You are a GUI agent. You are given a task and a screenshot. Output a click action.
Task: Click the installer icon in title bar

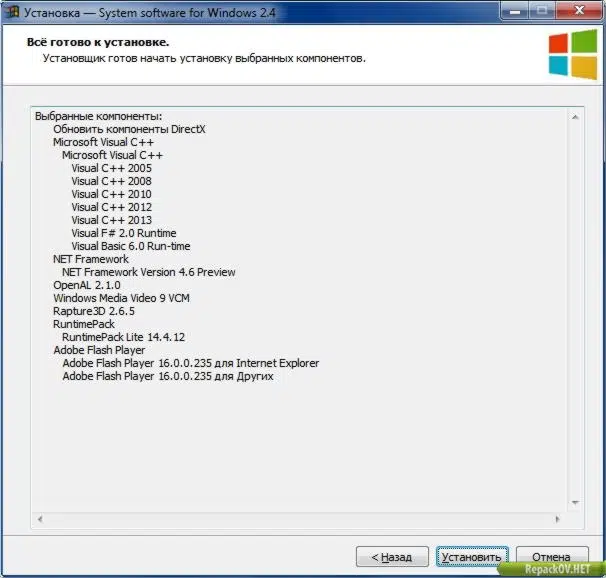[12, 12]
